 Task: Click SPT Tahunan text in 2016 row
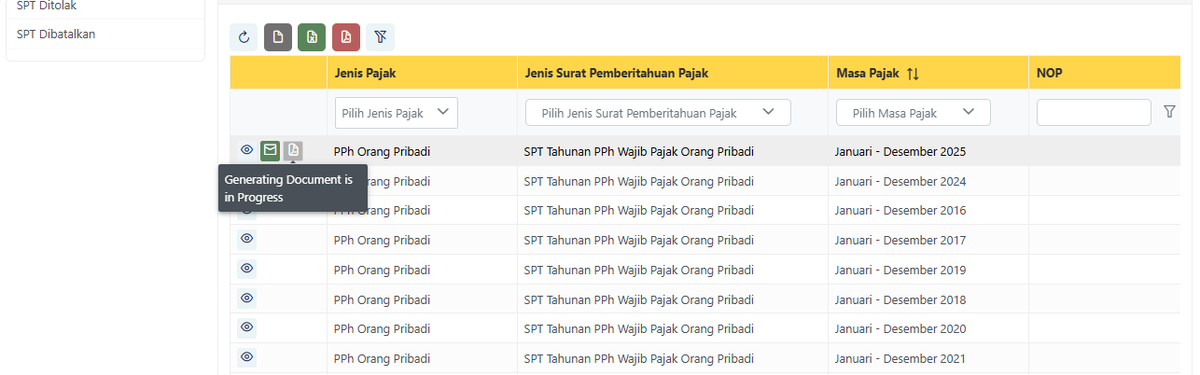[638, 210]
